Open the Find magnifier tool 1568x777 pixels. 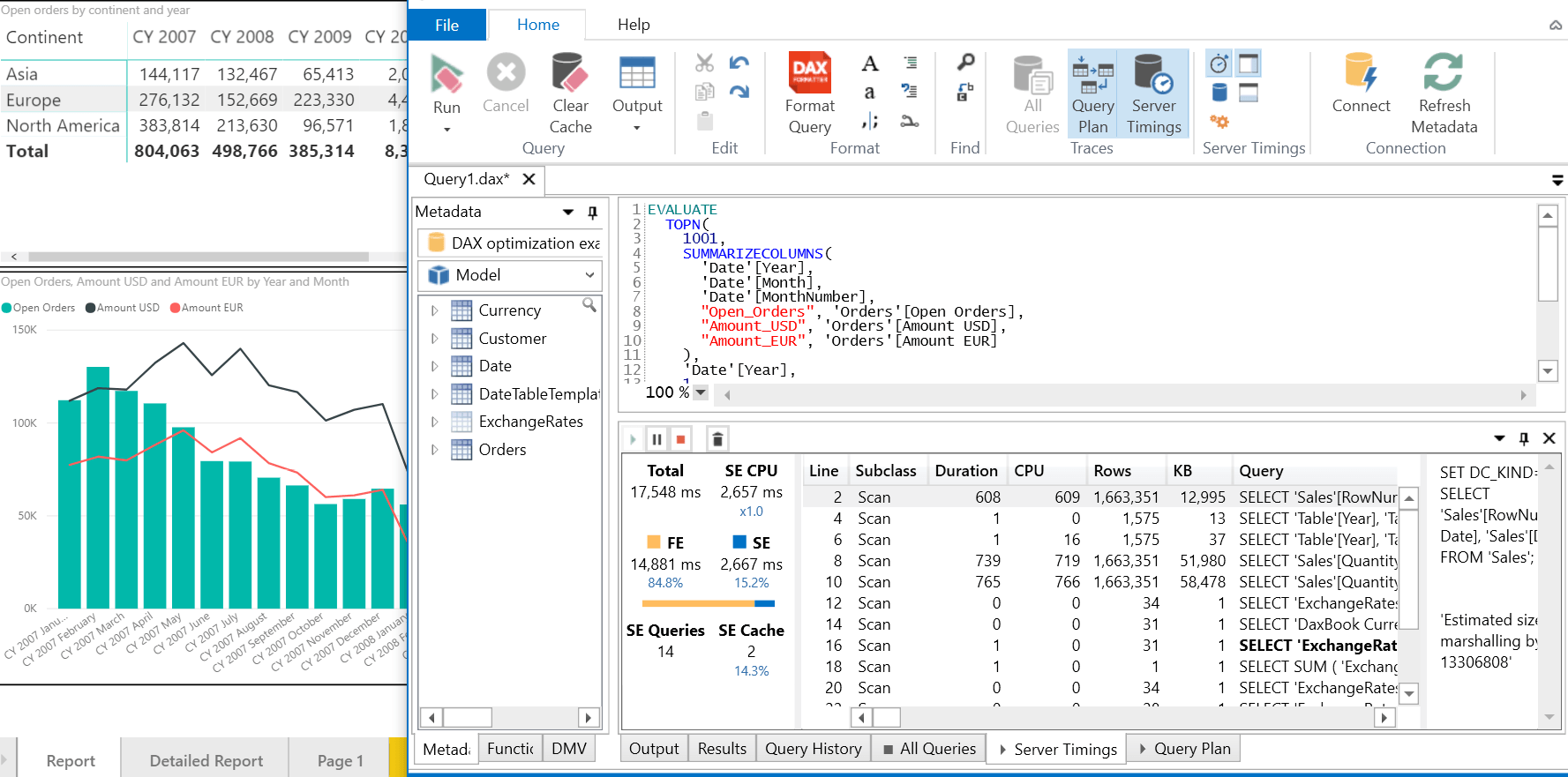965,63
